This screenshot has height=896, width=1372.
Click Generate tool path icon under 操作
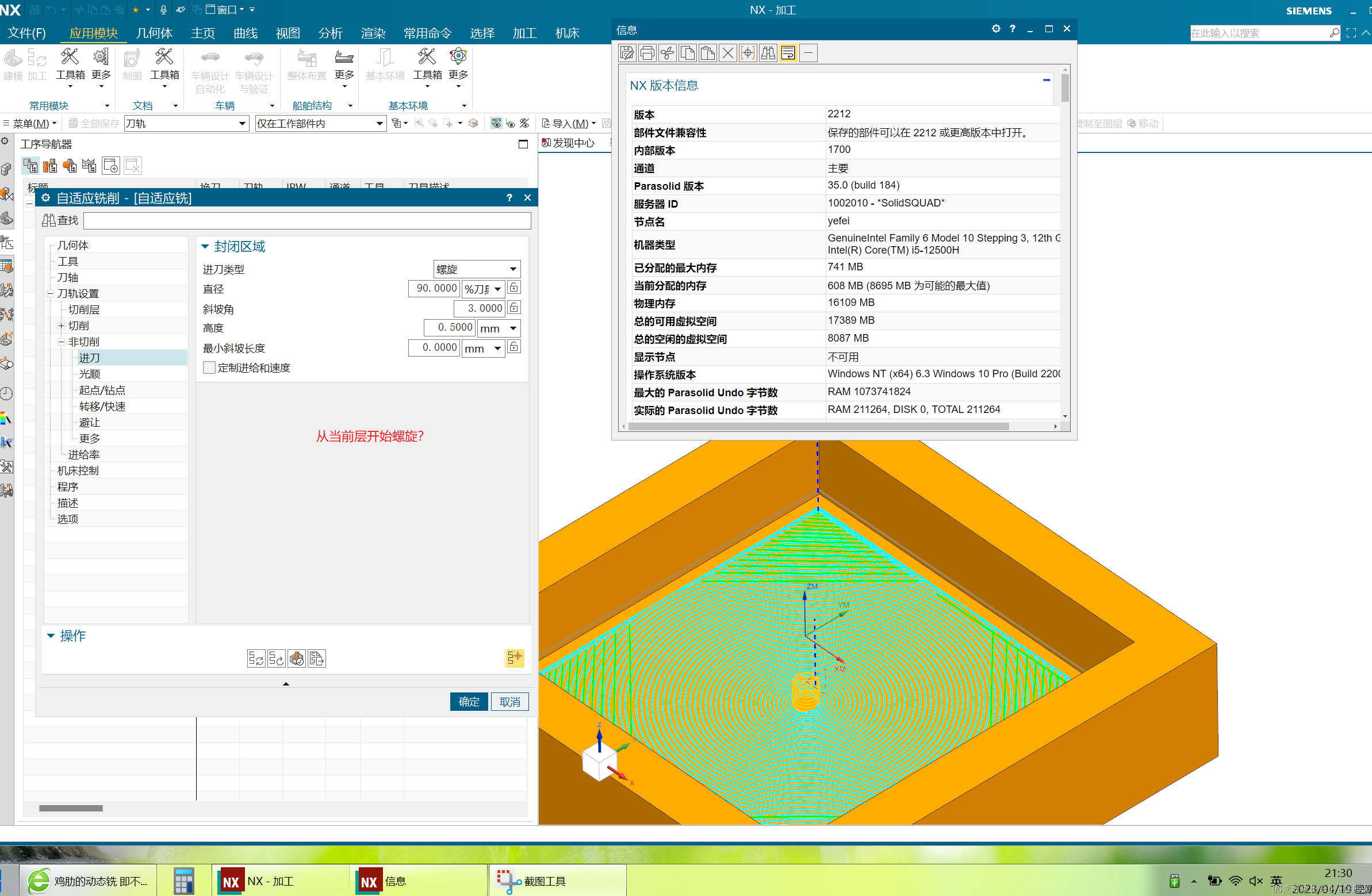[256, 658]
